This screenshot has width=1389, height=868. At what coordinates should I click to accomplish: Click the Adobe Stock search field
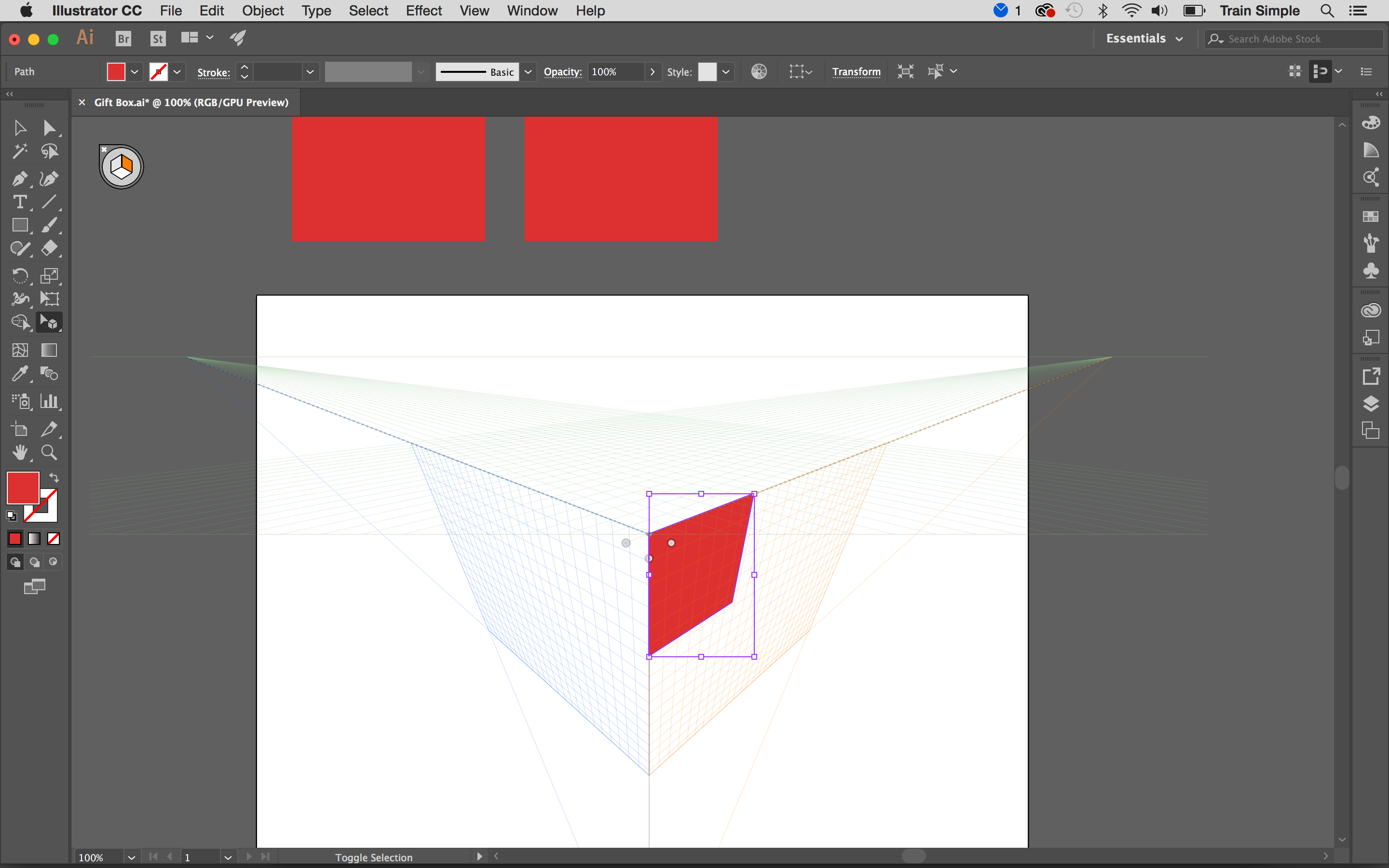[x=1290, y=38]
